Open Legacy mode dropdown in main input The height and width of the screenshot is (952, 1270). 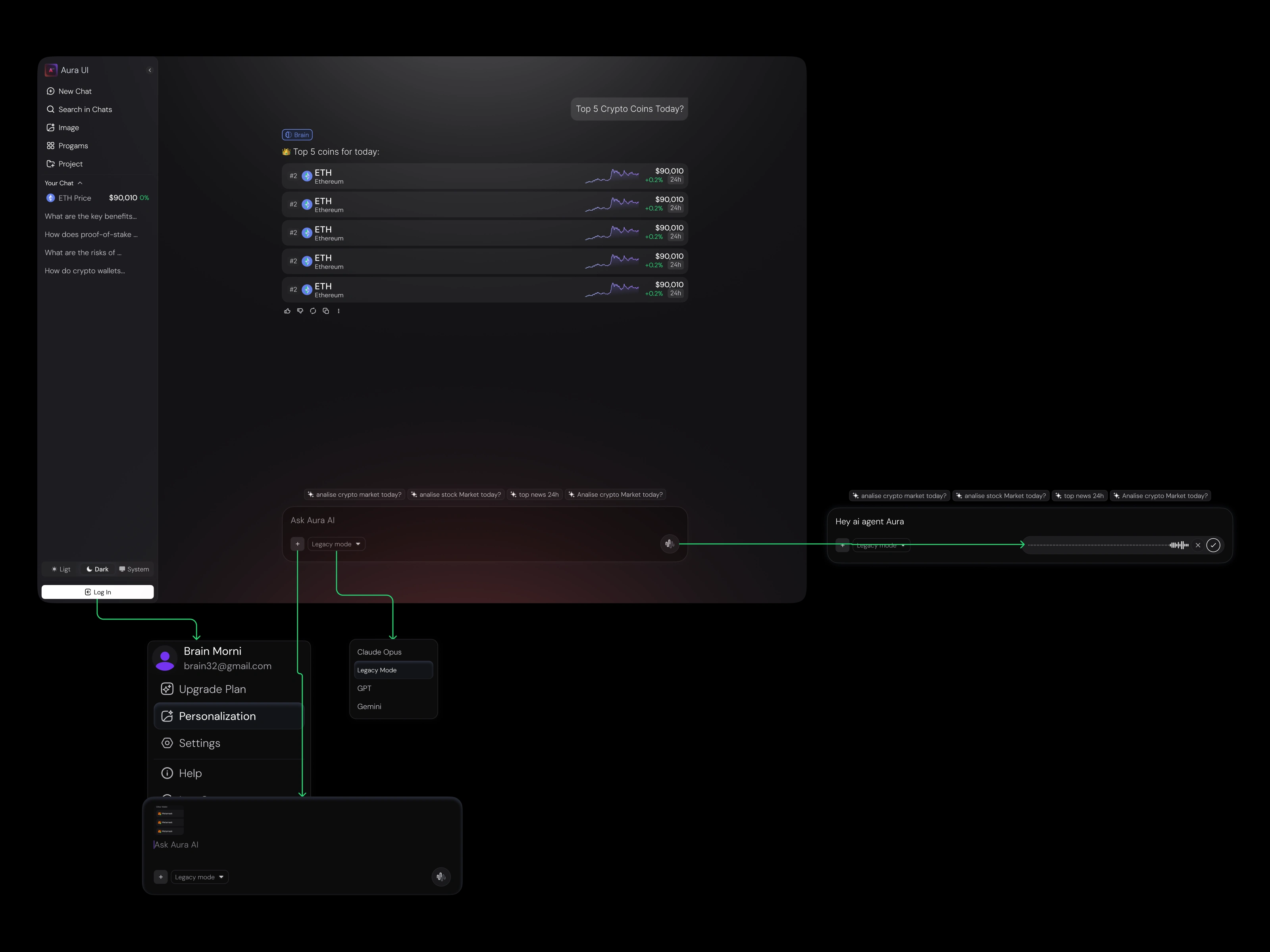(337, 544)
